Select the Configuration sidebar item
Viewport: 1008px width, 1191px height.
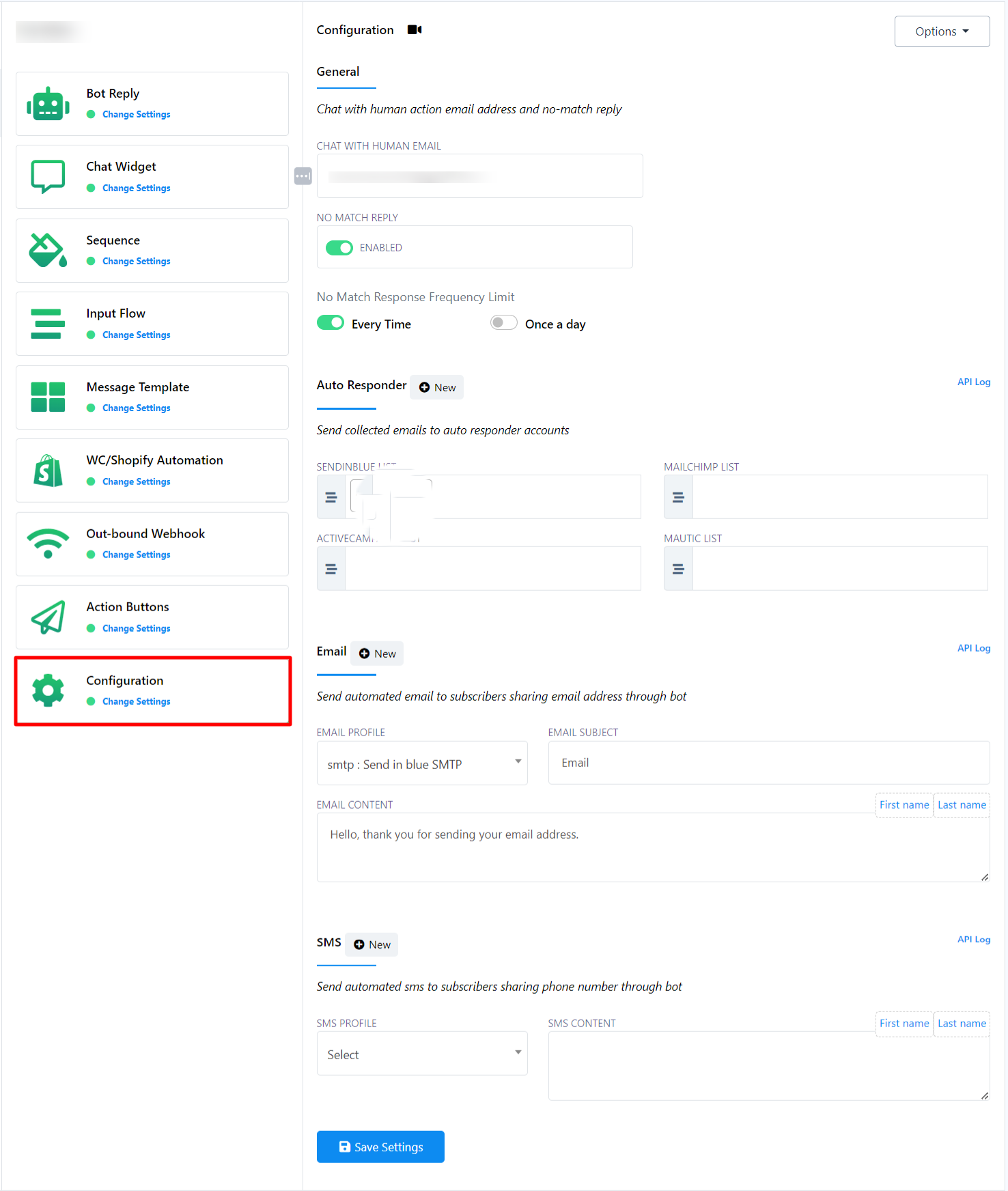pyautogui.click(x=152, y=690)
